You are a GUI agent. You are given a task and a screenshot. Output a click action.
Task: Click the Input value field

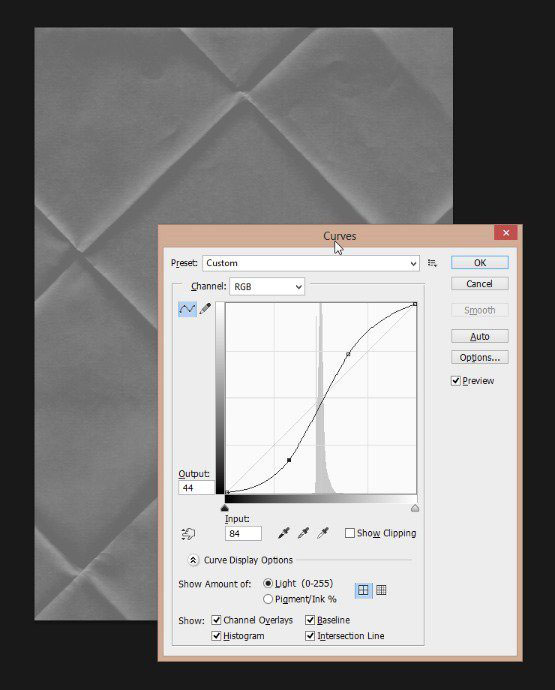pos(243,534)
